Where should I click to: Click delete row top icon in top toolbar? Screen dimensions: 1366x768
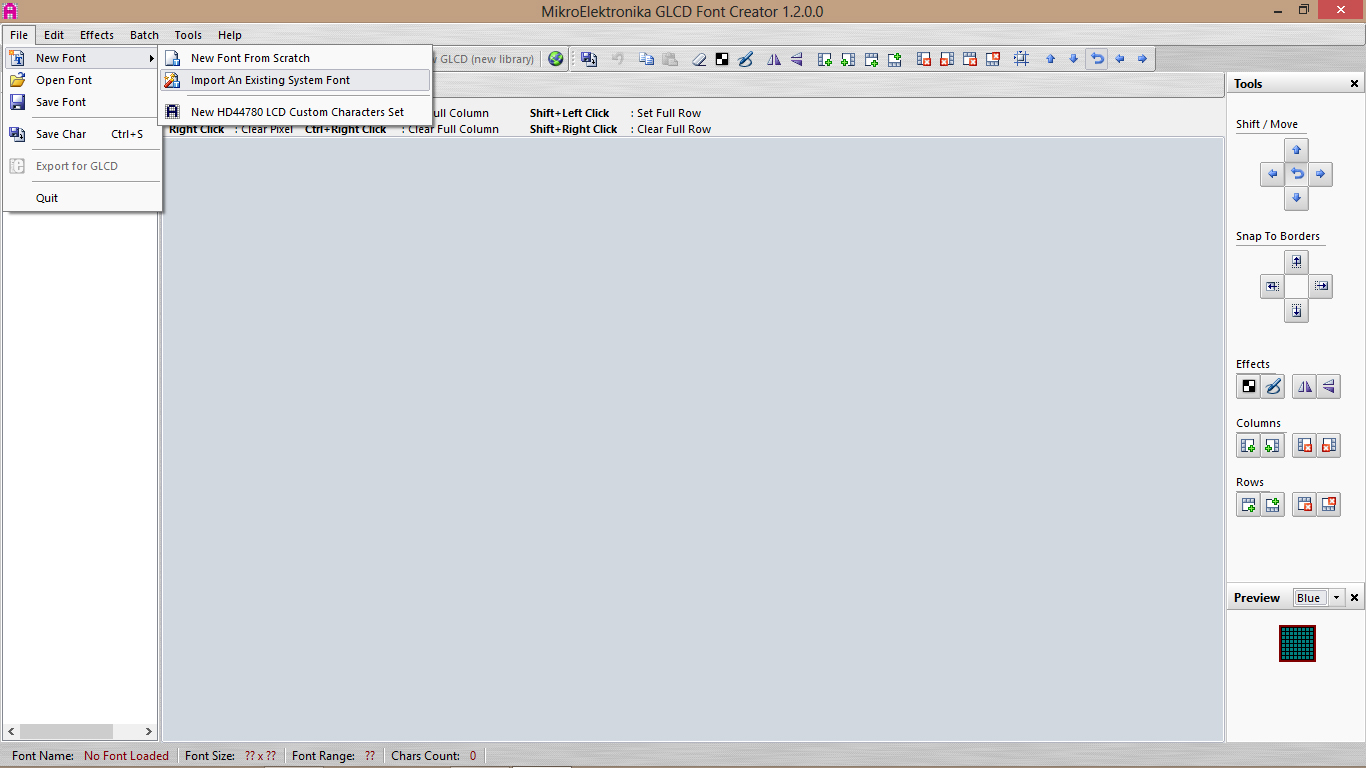pos(993,59)
